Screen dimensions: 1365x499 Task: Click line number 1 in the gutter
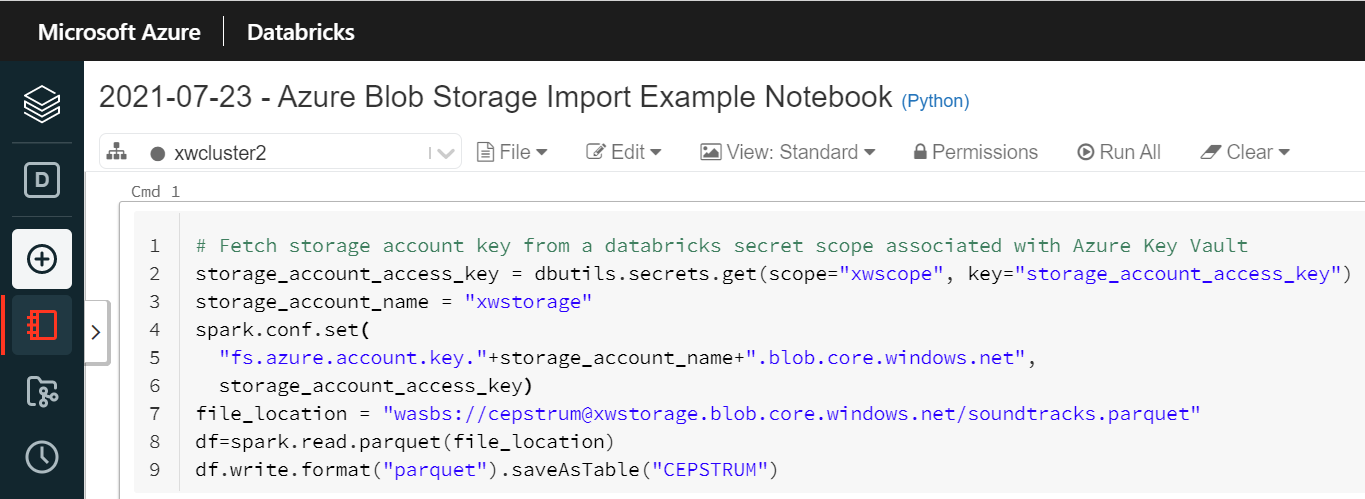155,245
